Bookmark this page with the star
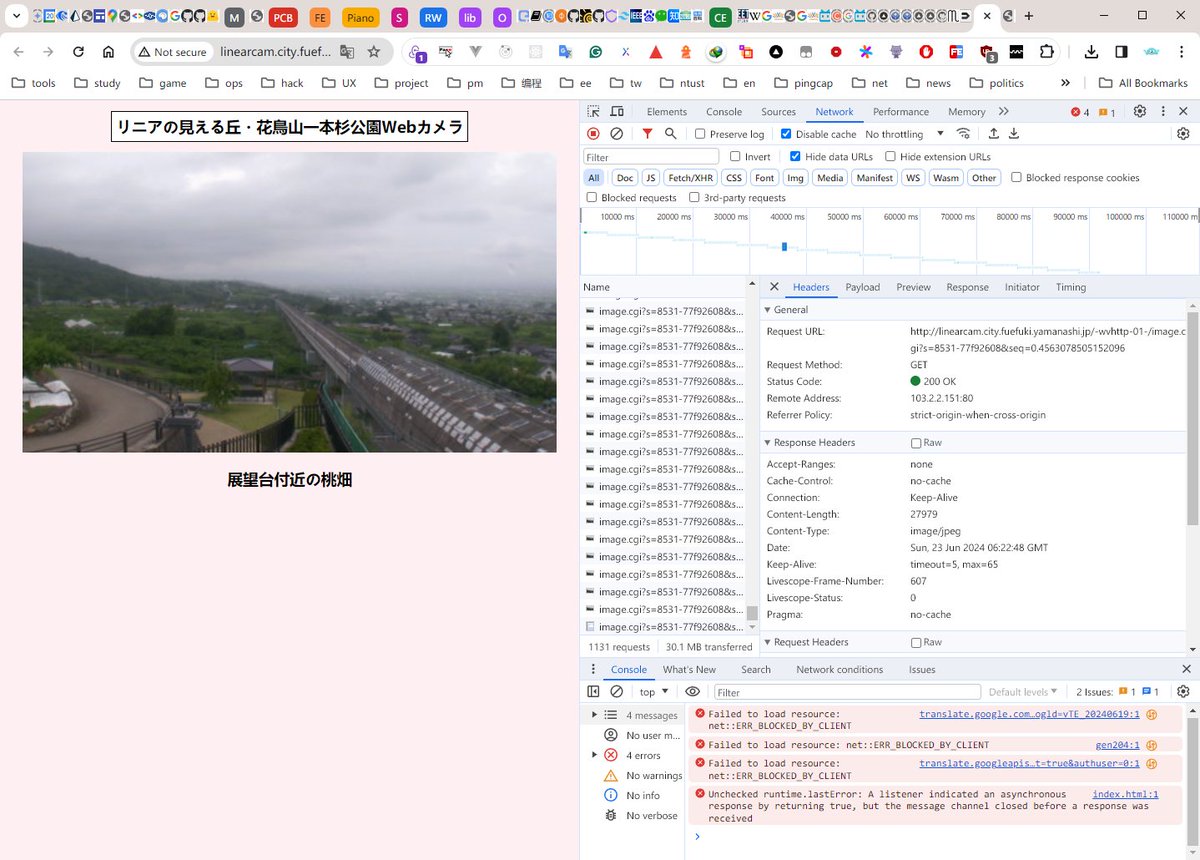This screenshot has width=1200, height=860. pos(374,52)
